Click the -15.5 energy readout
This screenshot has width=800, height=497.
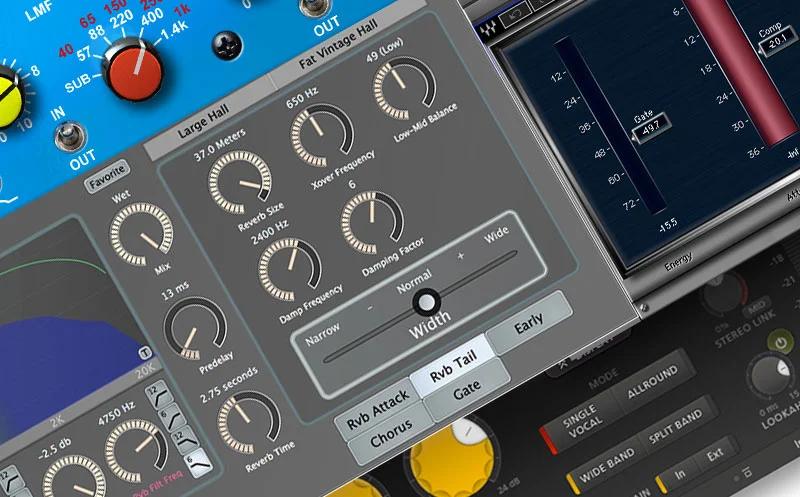tap(668, 225)
